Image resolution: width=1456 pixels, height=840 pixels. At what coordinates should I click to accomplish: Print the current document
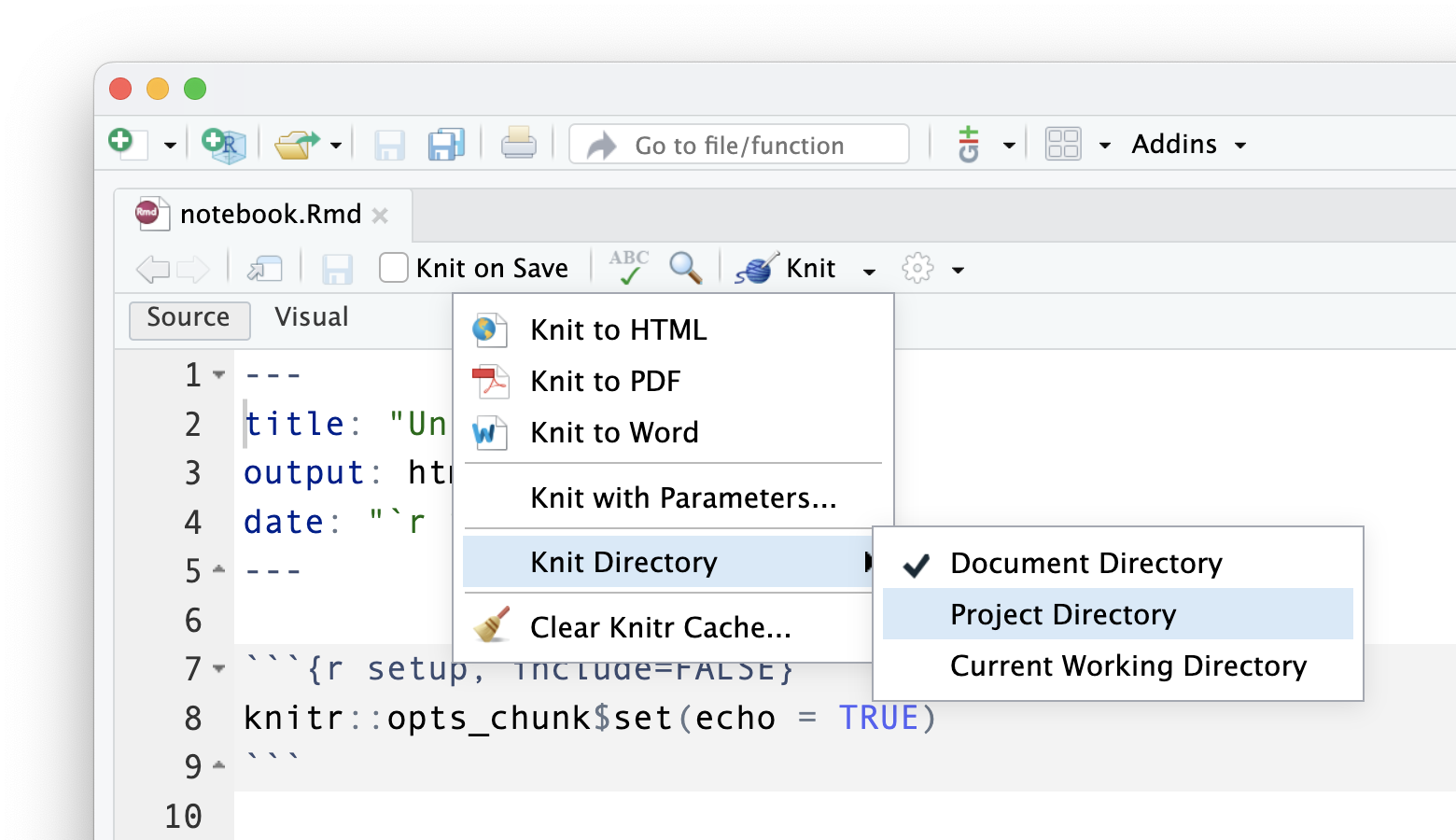tap(518, 145)
